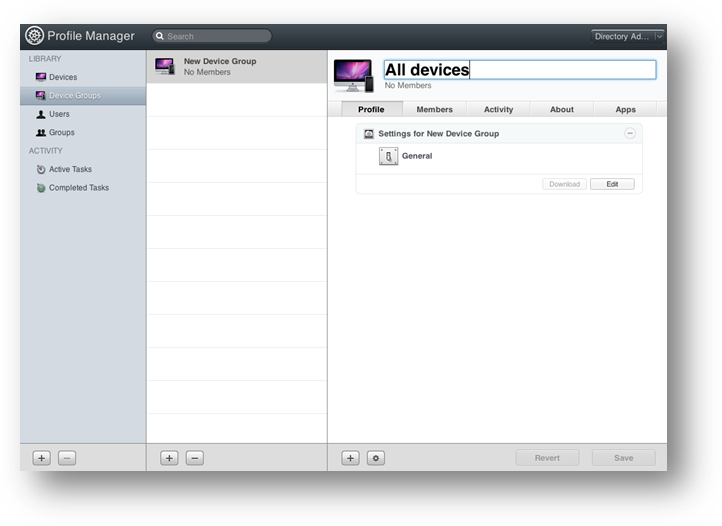Click the Completed Tasks green icon
This screenshot has width=722, height=526.
click(x=41, y=187)
